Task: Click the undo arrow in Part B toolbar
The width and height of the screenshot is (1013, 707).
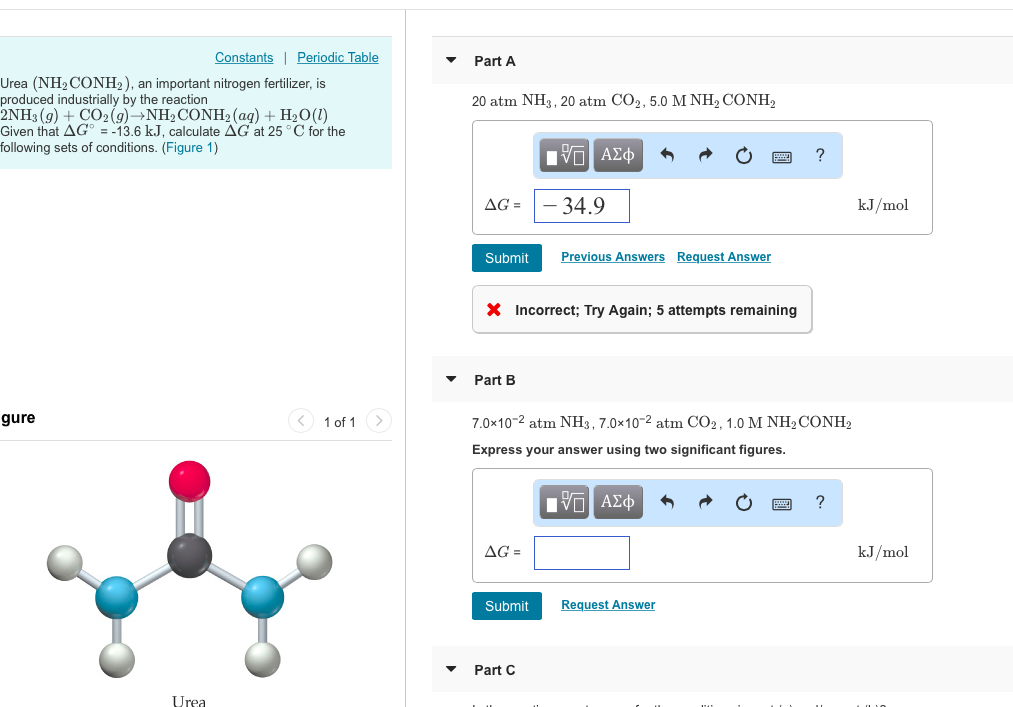Action: click(667, 502)
